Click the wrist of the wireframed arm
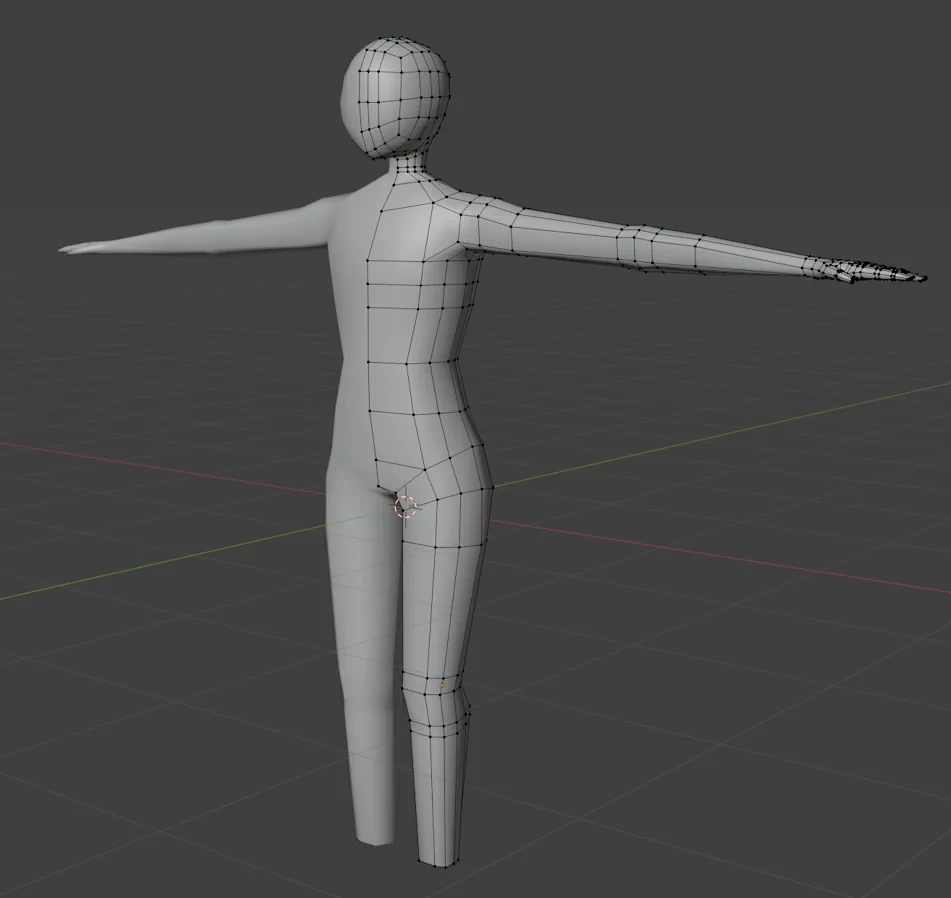The width and height of the screenshot is (951, 898). (x=812, y=267)
